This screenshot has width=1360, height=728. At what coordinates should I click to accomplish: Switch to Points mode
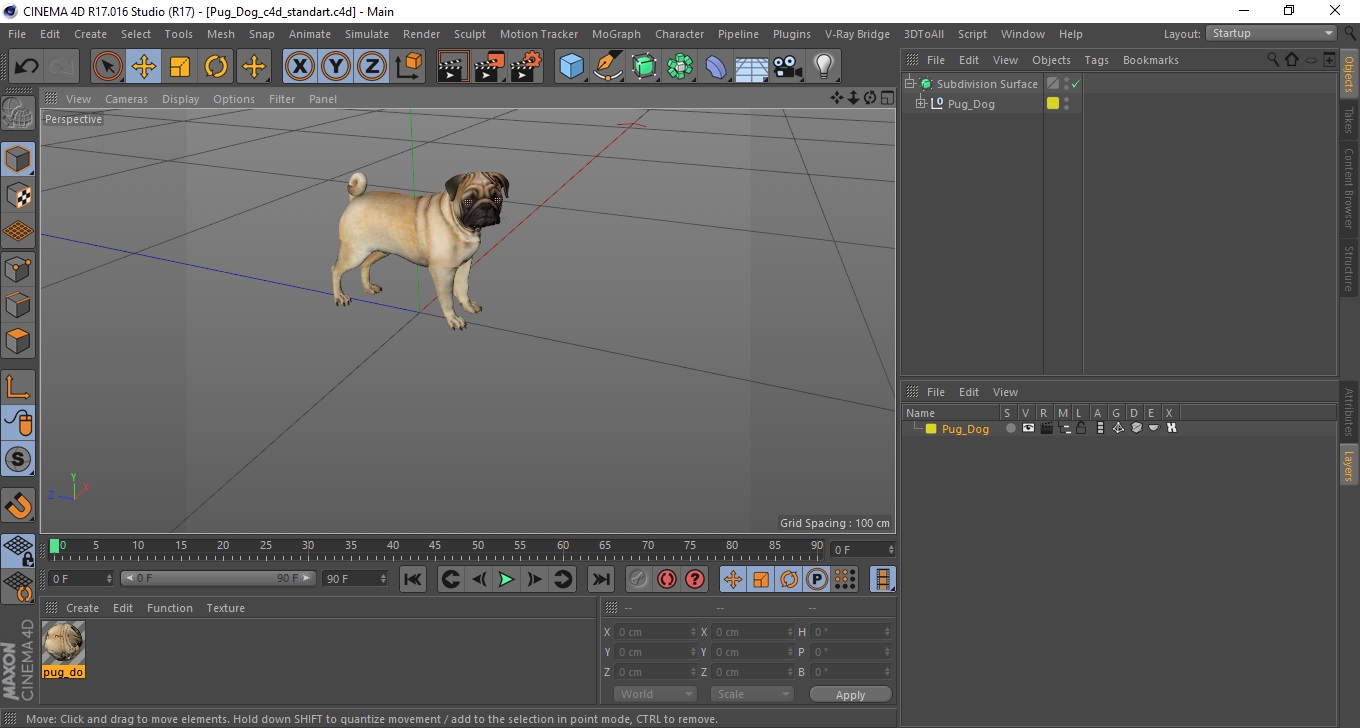[x=18, y=268]
